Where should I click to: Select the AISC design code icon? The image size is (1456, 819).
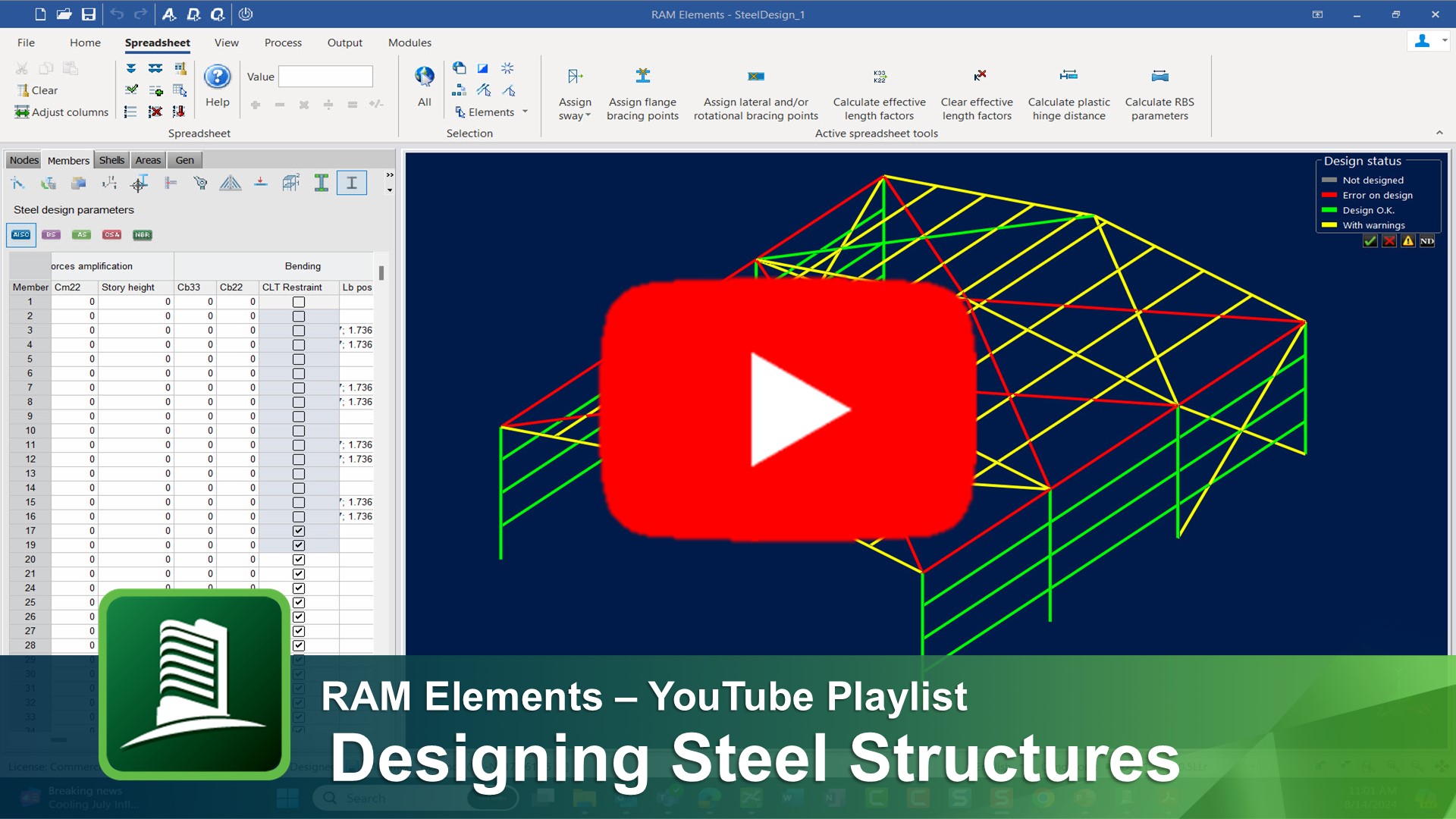21,234
